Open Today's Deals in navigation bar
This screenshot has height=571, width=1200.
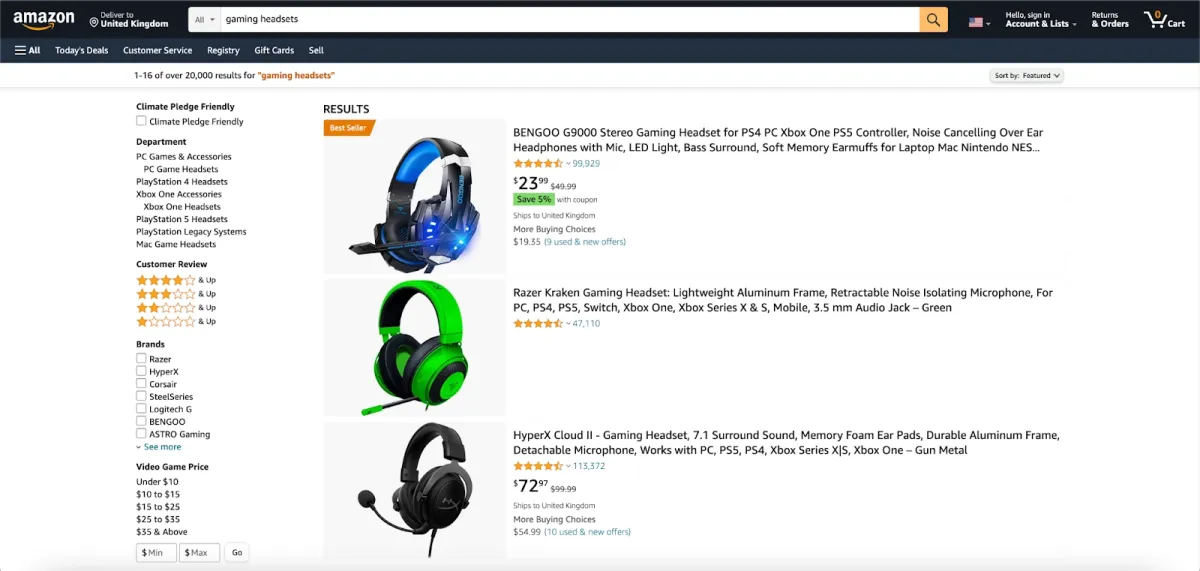[x=82, y=50]
